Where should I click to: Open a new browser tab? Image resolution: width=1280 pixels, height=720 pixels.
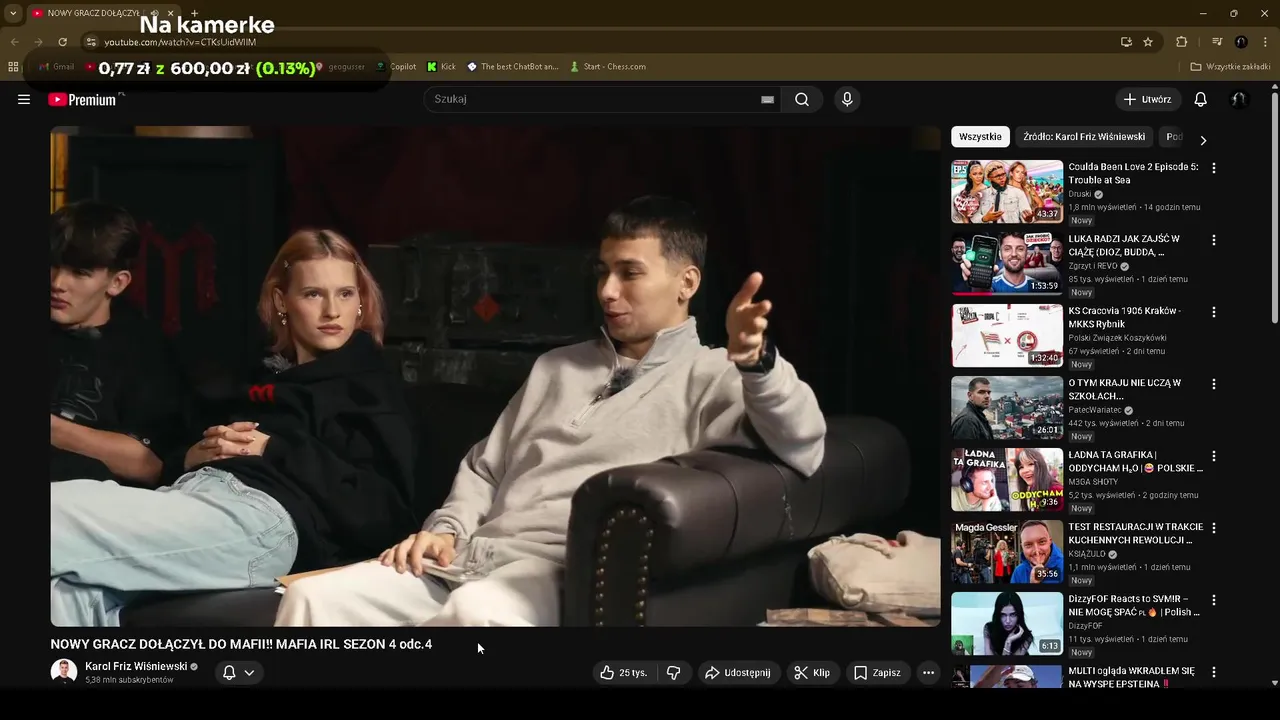coord(195,13)
